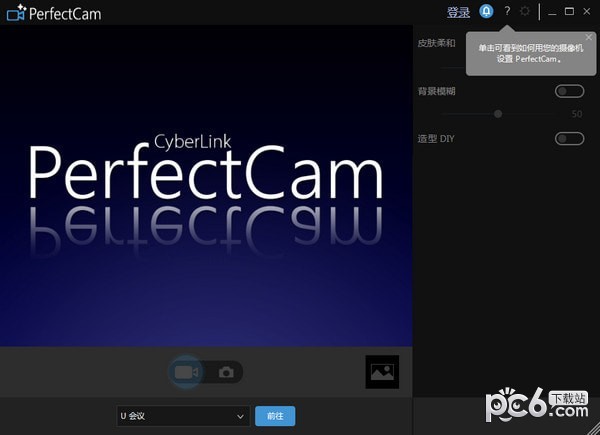Open the captured image gallery thumbnail
The image size is (600, 435).
coord(382,372)
